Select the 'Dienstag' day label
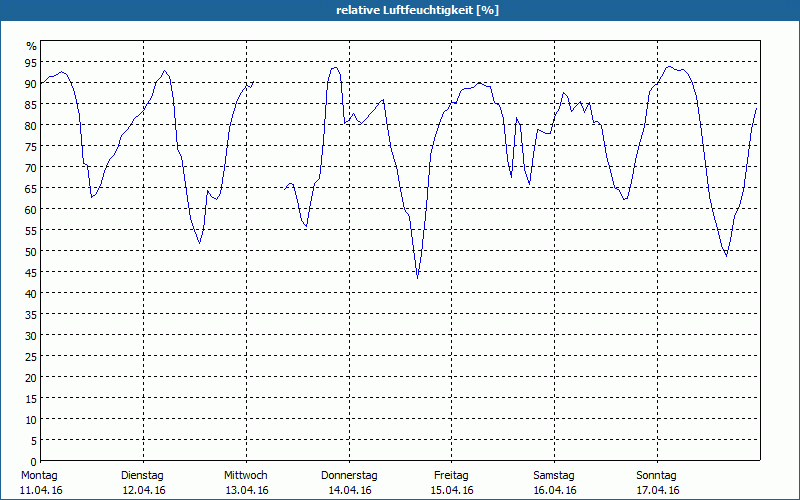The image size is (800, 500). [142, 475]
